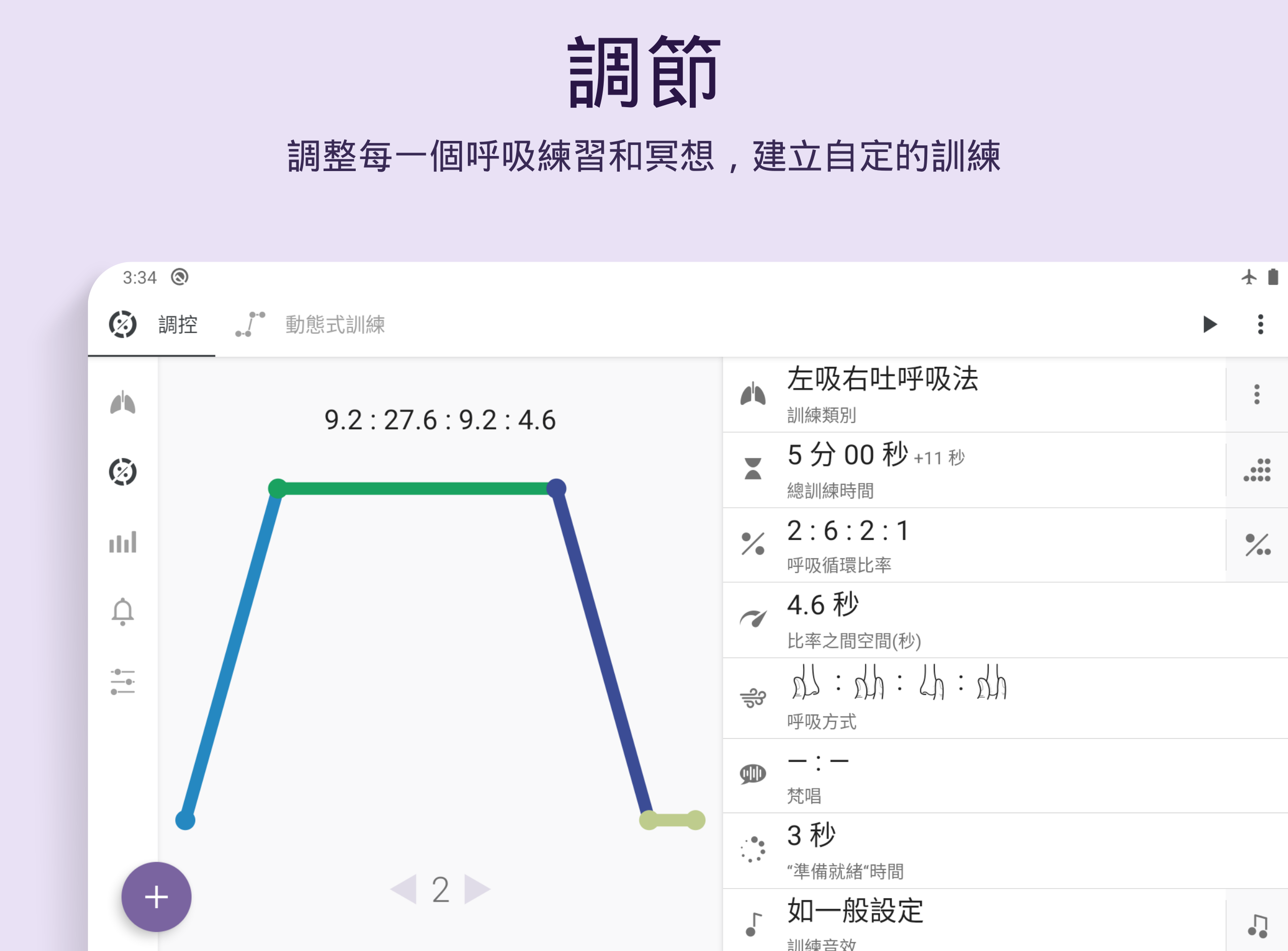1288x951 pixels.
Task: Tap the dotted circle ready-time icon
Action: (753, 850)
